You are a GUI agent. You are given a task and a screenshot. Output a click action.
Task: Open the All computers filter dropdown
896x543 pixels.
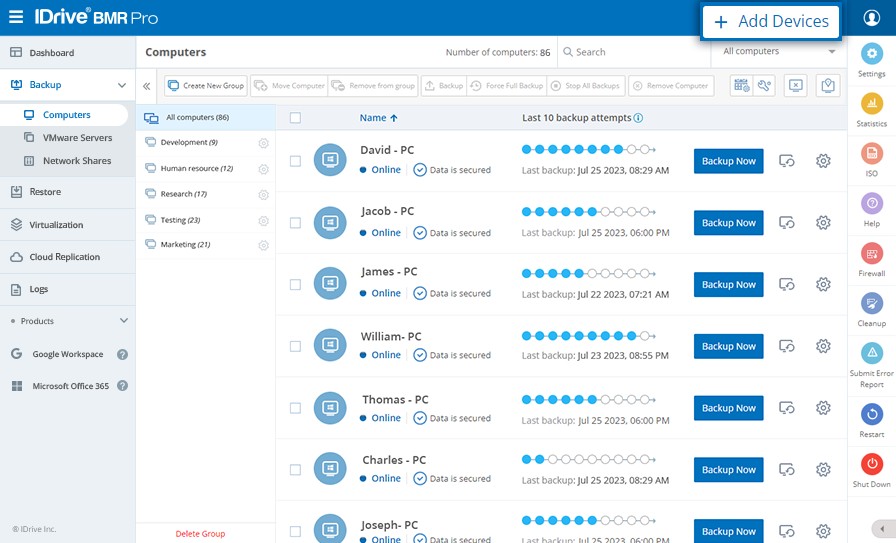pos(779,51)
